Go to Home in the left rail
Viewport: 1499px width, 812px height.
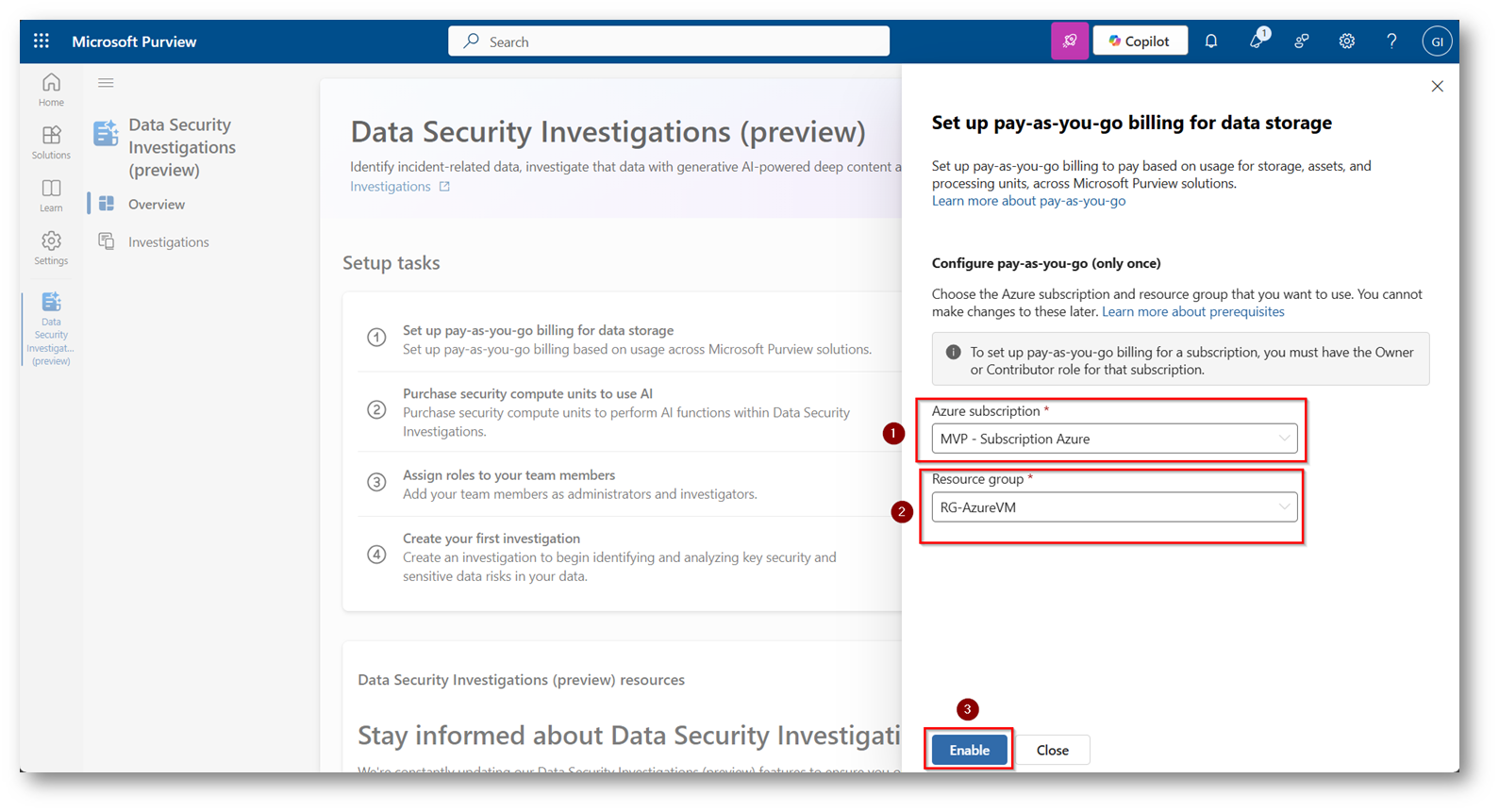click(51, 90)
